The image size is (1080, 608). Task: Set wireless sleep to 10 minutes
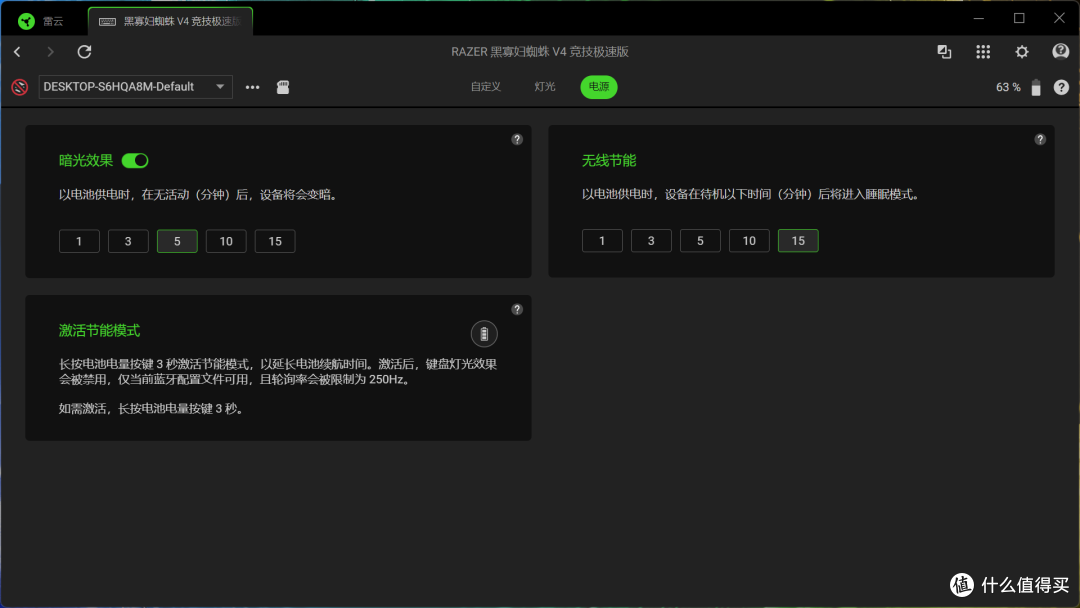749,240
